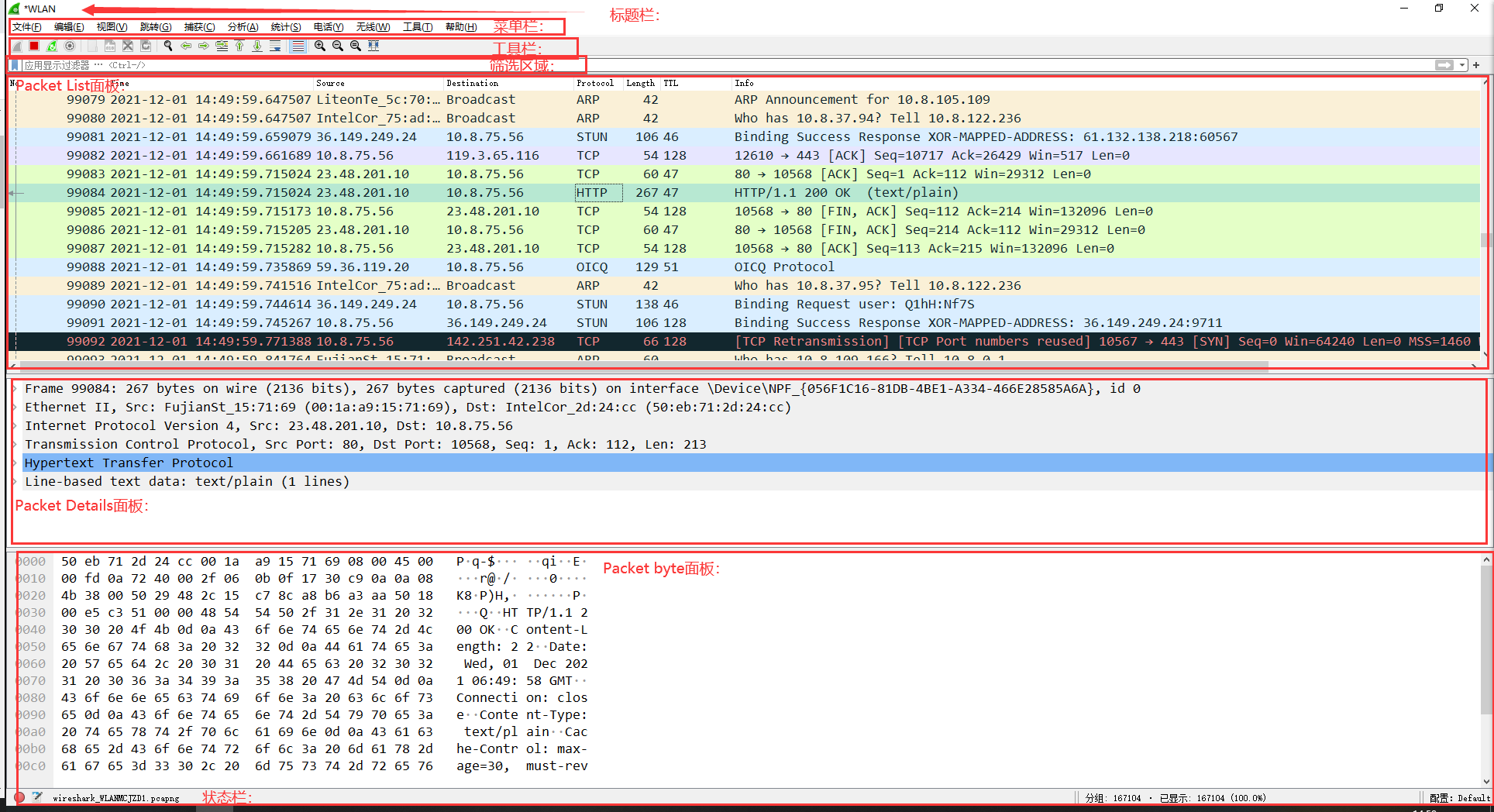The height and width of the screenshot is (812, 1494).
Task: Open the 捕获(C) menu
Action: [199, 26]
